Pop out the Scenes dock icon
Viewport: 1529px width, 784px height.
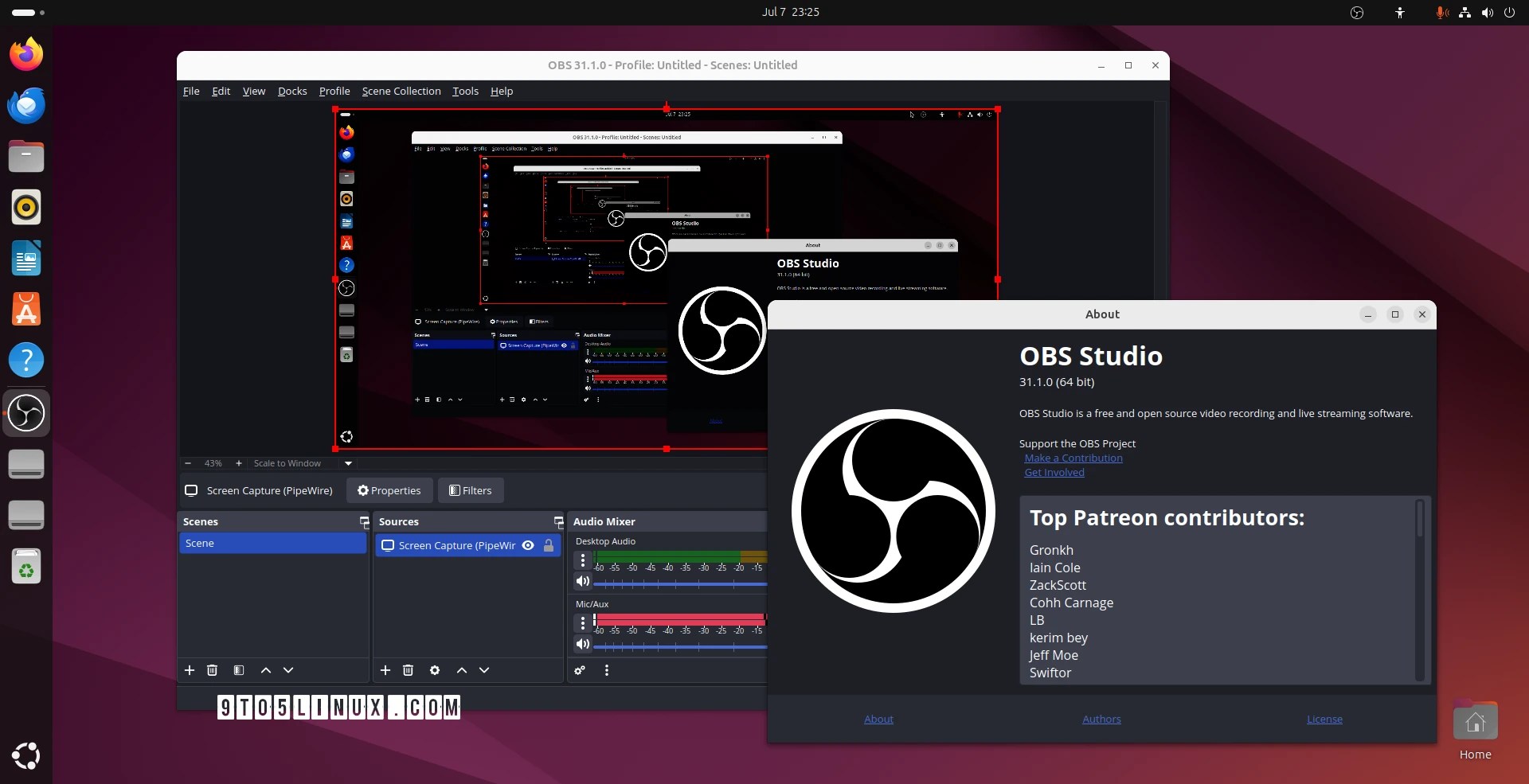coord(365,522)
